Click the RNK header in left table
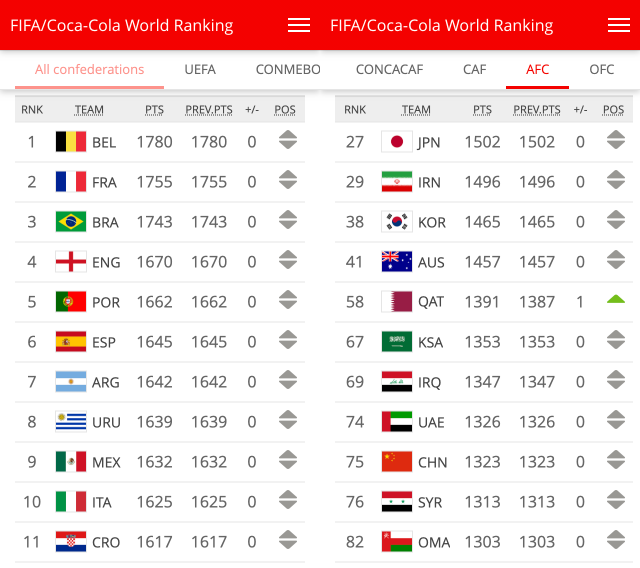Screen dimensions: 640x568 (32, 109)
